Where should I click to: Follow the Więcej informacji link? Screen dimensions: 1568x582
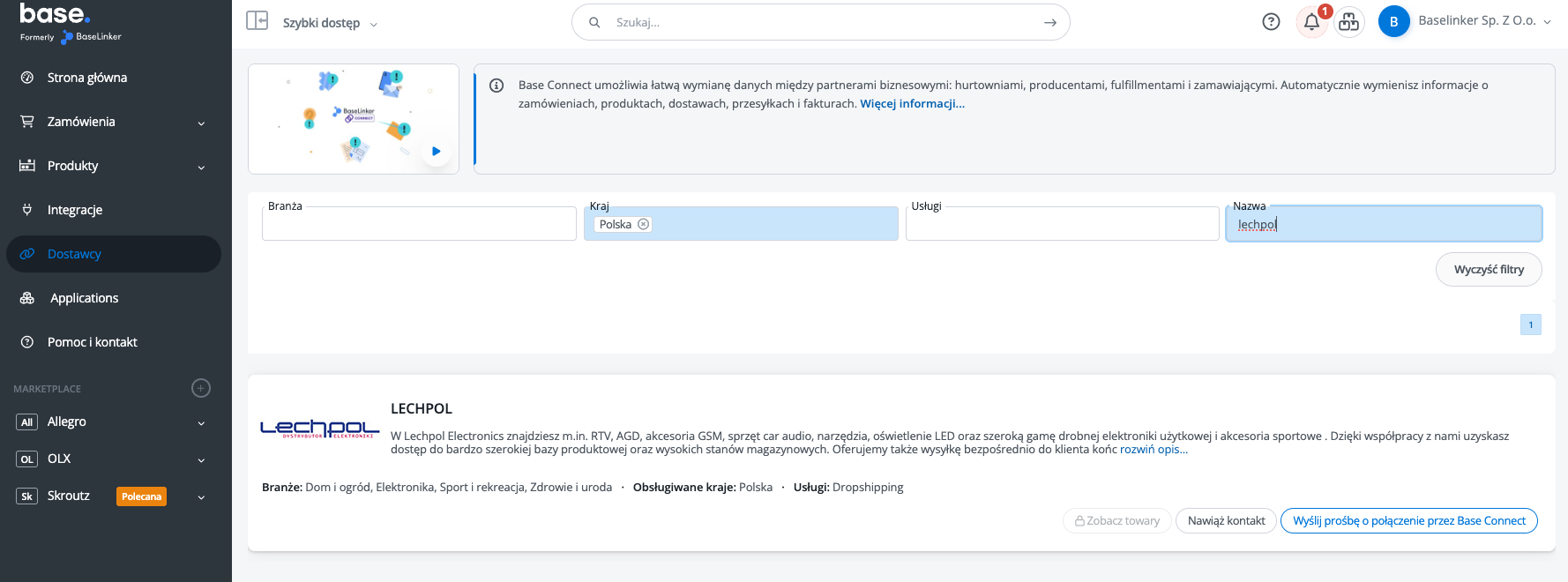click(913, 104)
